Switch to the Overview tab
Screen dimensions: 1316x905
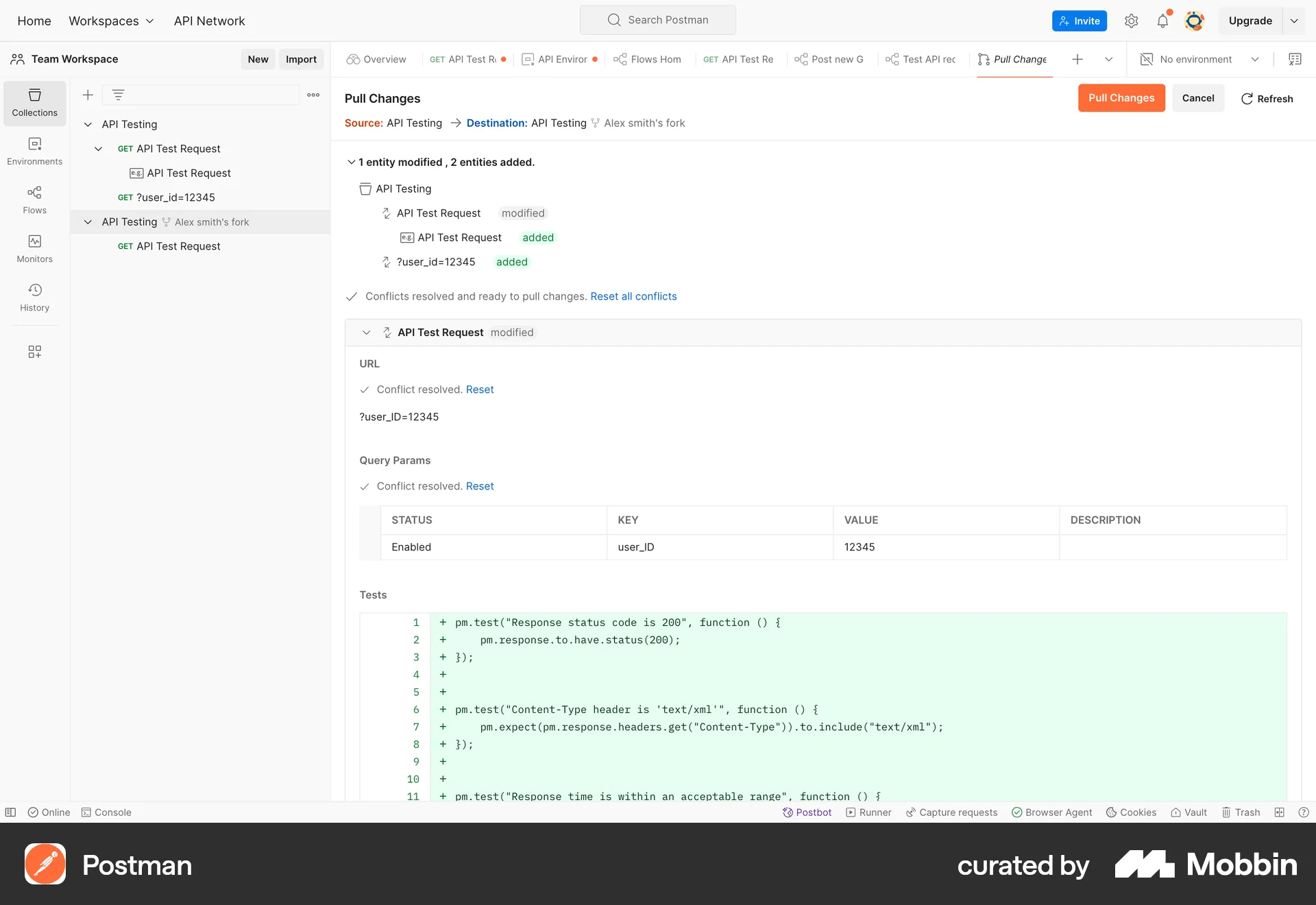pos(376,59)
